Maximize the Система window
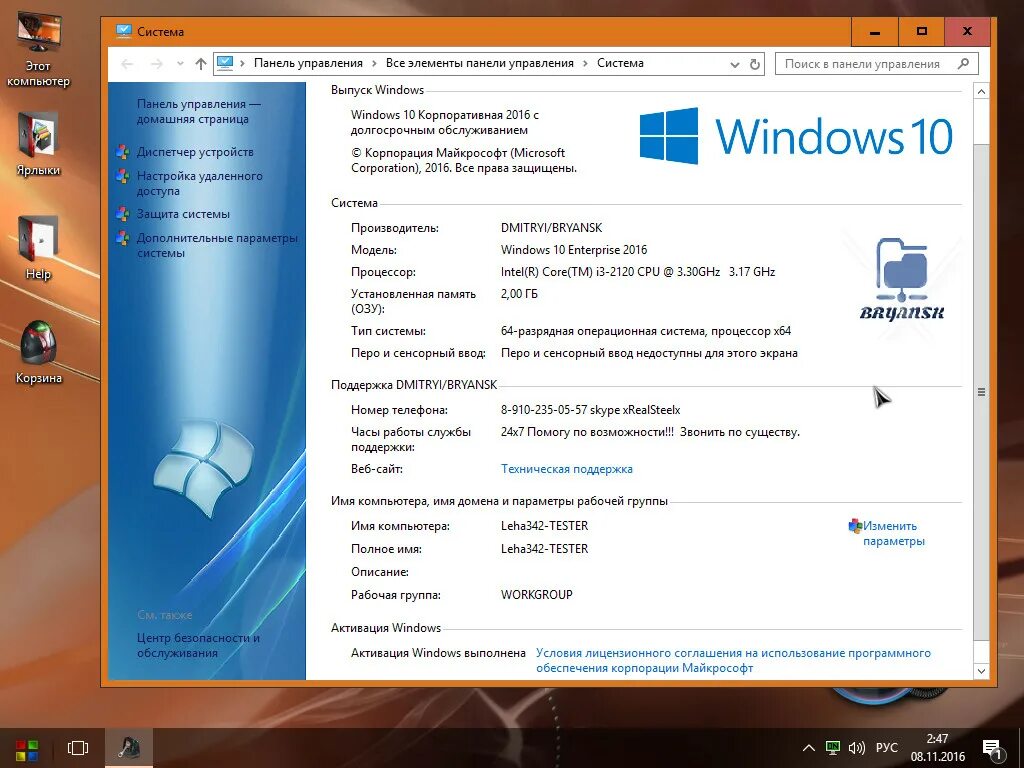Screen dimensions: 1024x768 921,31
